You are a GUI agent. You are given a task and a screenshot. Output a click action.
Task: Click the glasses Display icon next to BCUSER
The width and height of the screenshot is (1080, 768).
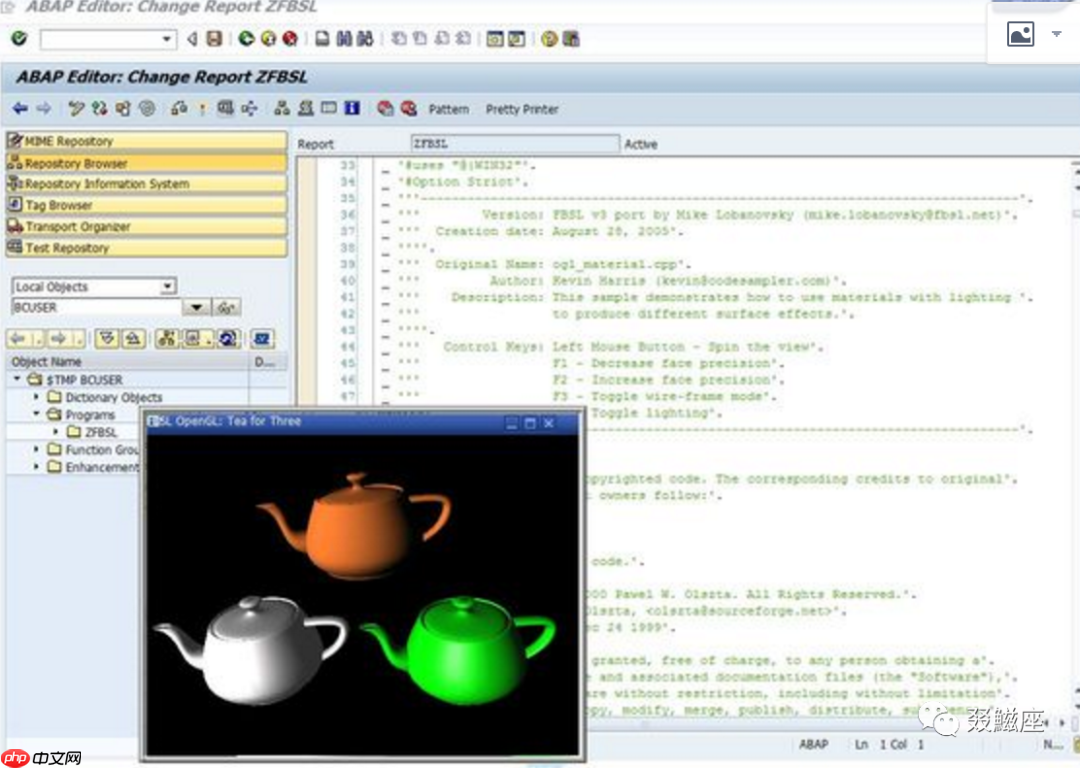[227, 307]
